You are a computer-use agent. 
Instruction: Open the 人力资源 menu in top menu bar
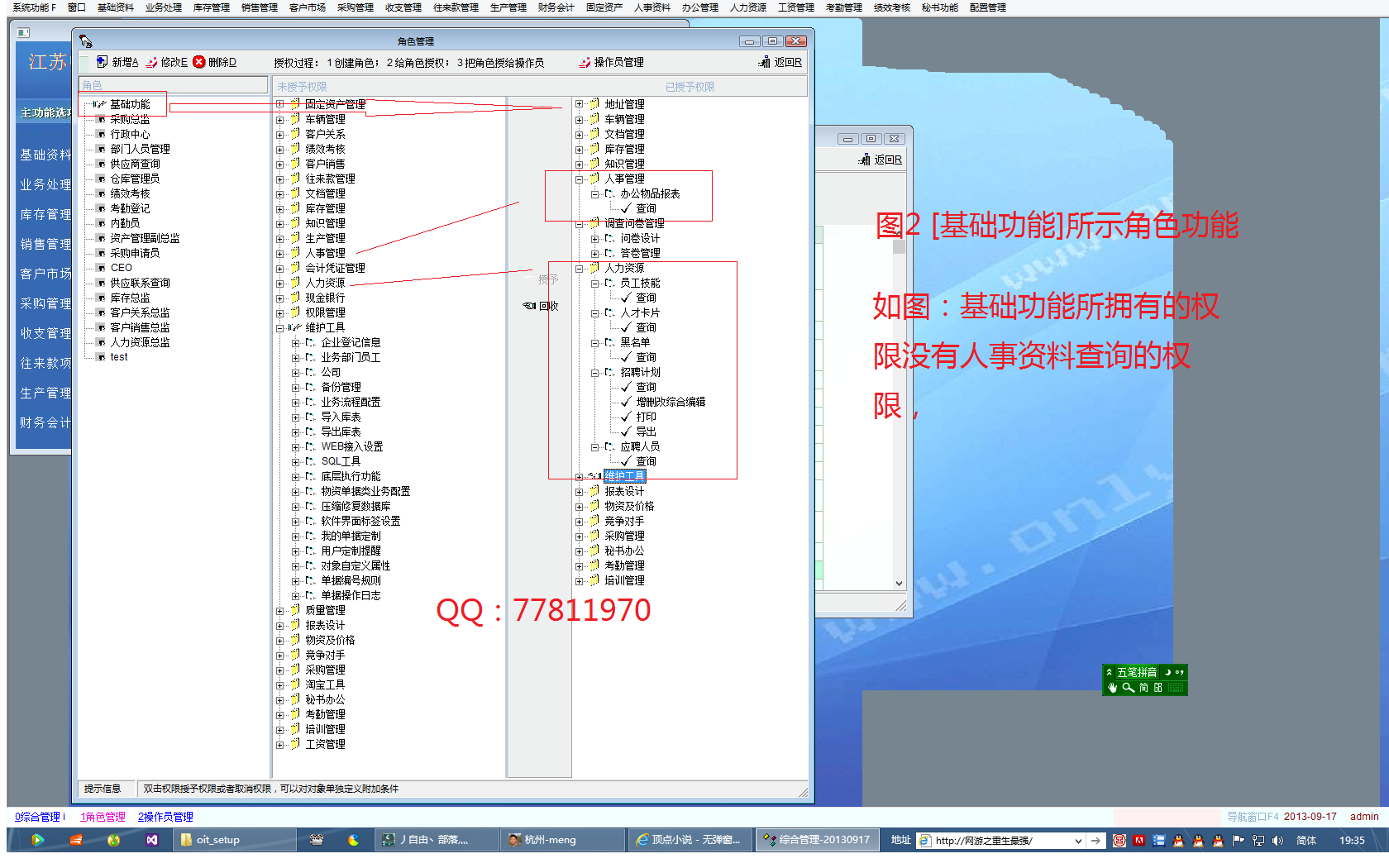747,7
